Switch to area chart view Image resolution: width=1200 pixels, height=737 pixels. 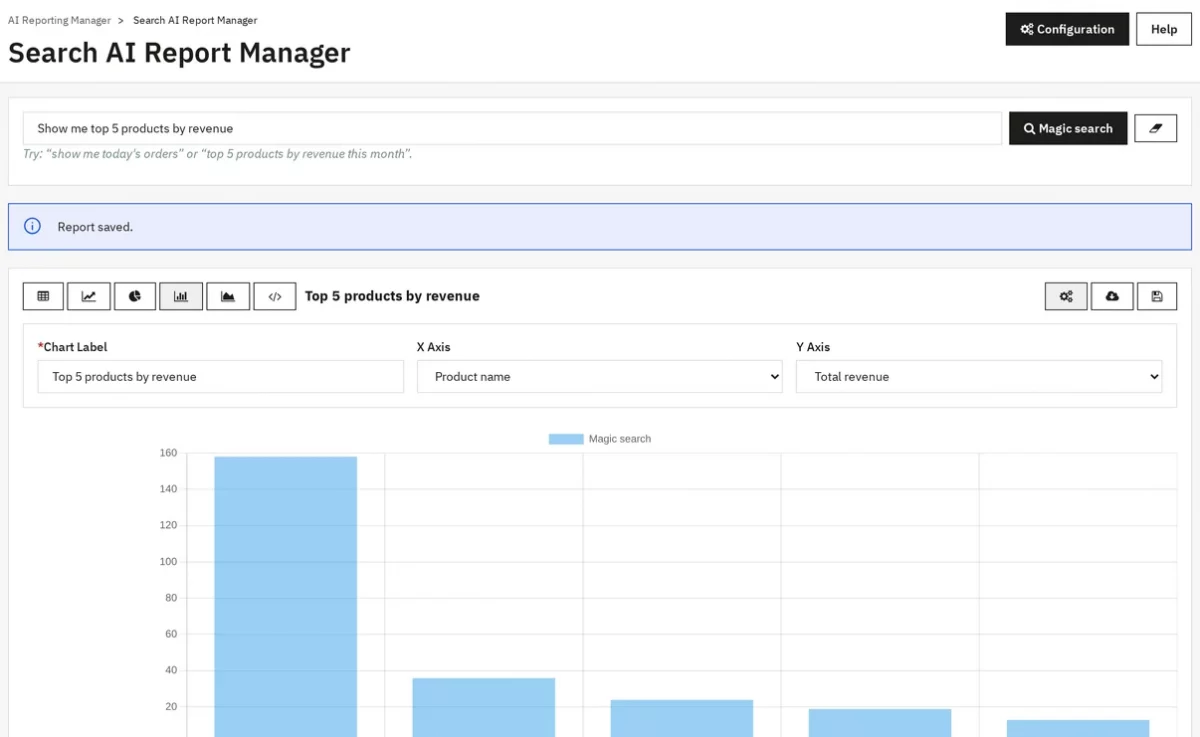pos(228,296)
